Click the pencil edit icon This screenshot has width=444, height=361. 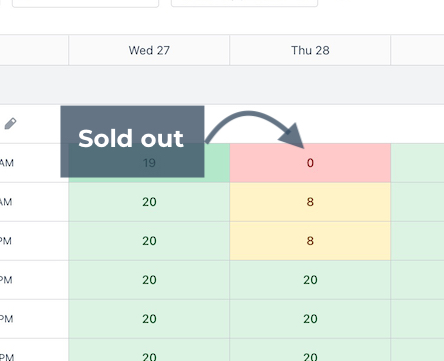(x=10, y=124)
